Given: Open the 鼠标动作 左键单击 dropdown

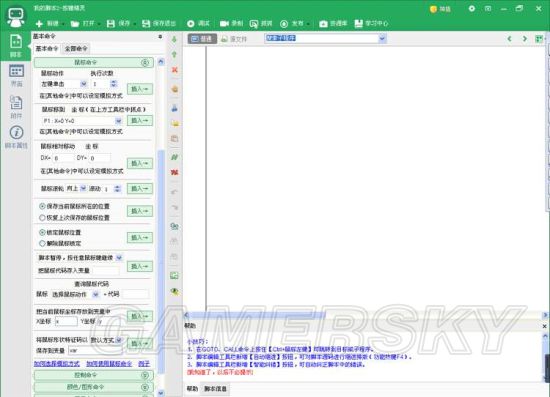Looking at the screenshot, I should tap(83, 84).
